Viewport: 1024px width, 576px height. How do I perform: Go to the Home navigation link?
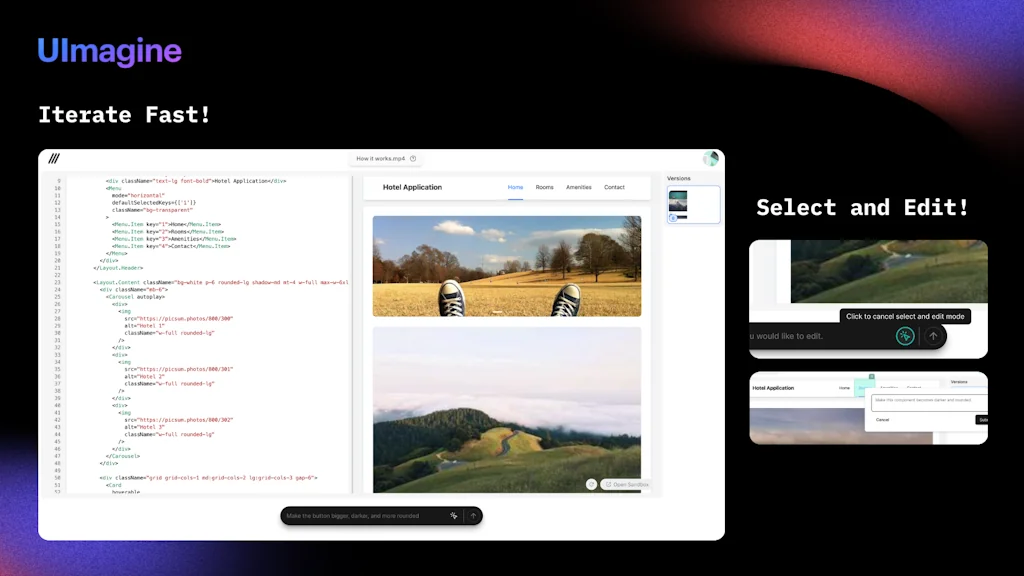click(515, 187)
